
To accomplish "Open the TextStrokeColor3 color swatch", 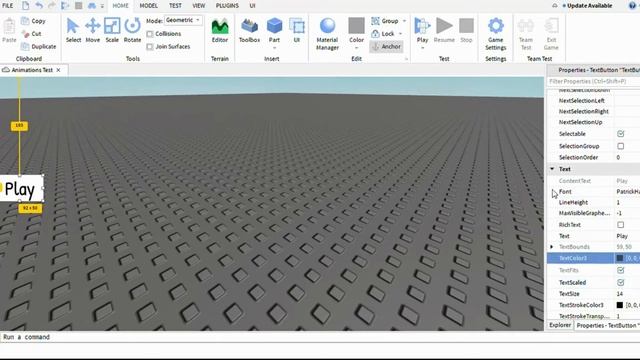I will (x=620, y=305).
